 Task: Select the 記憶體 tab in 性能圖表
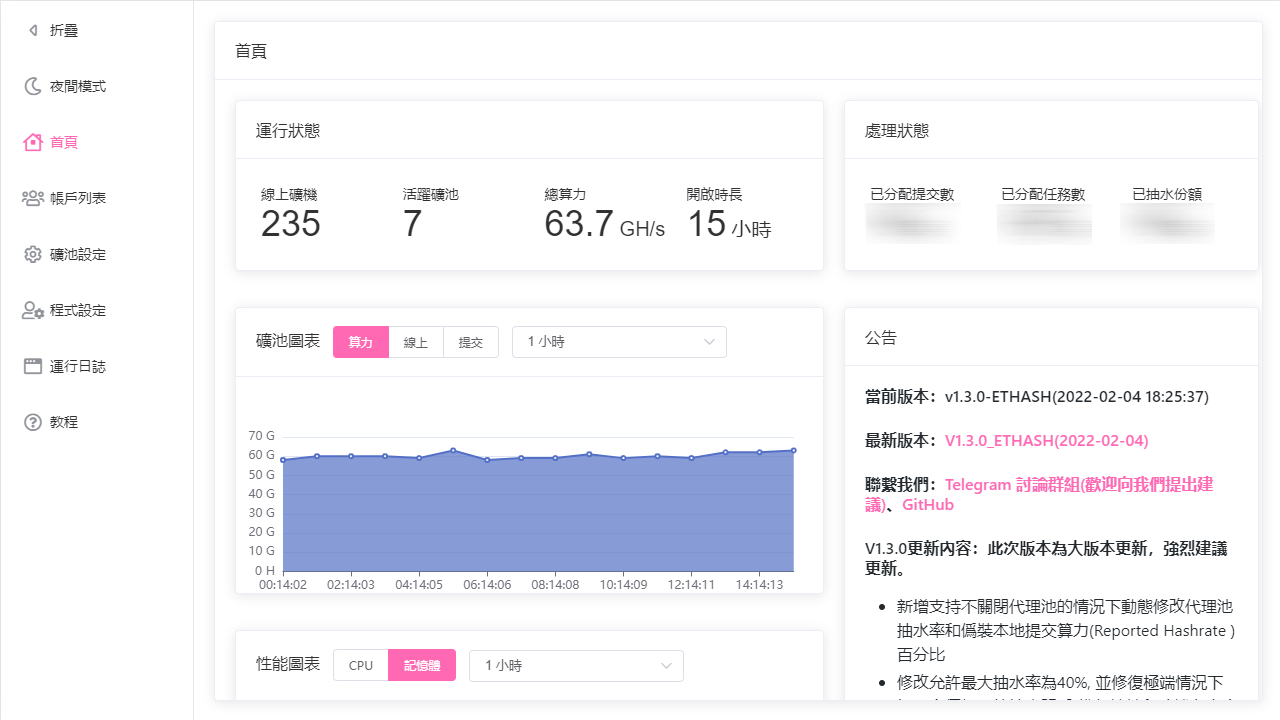[421, 665]
